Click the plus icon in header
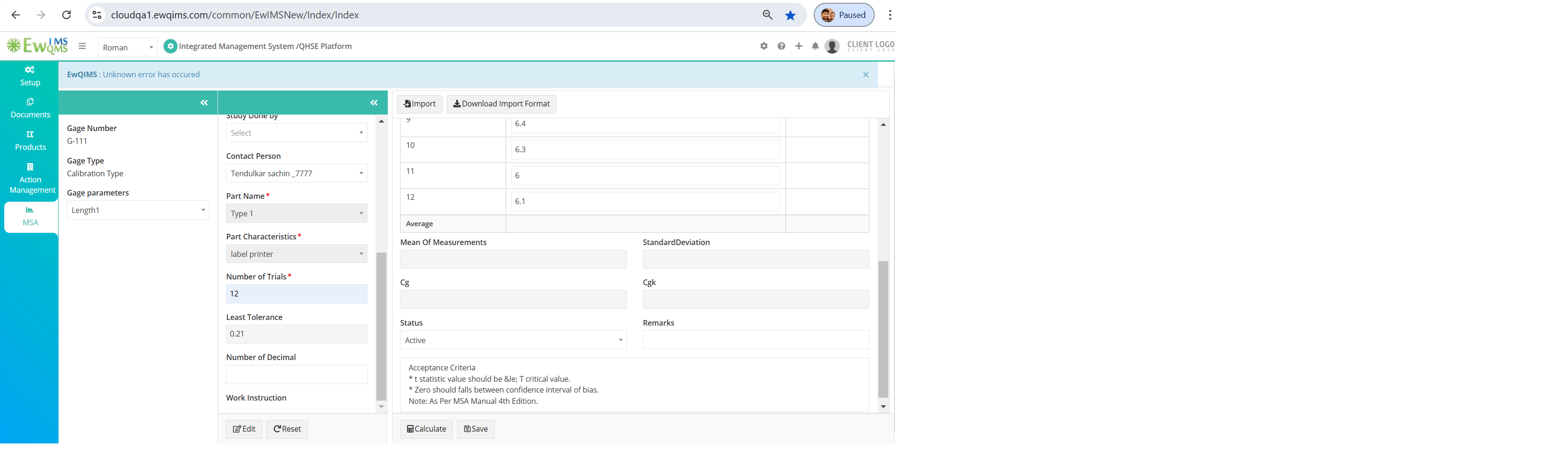Screen dimensions: 1568x451 [x=799, y=46]
